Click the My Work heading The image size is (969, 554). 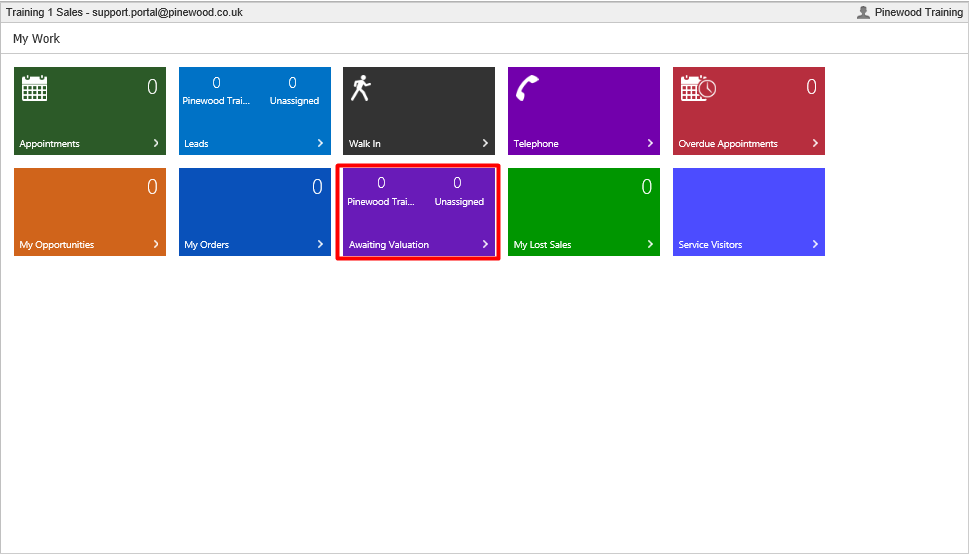(x=36, y=38)
